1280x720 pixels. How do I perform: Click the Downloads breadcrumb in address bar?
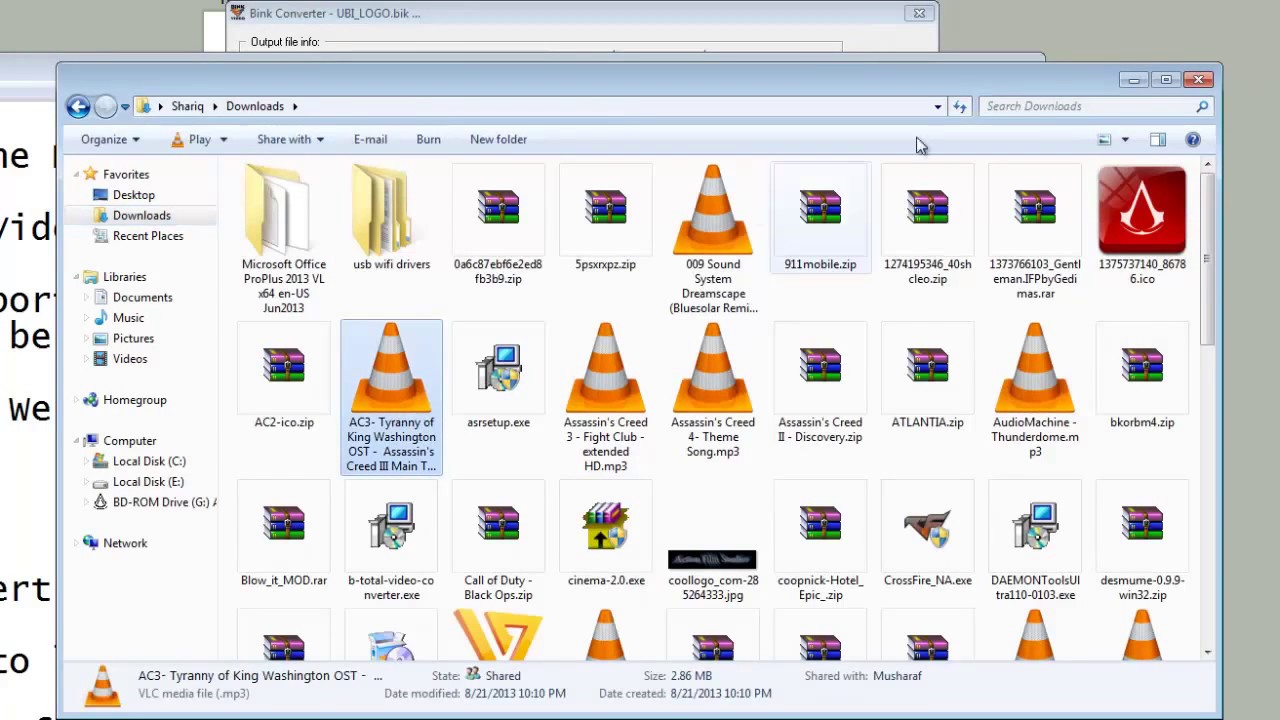pyautogui.click(x=255, y=106)
